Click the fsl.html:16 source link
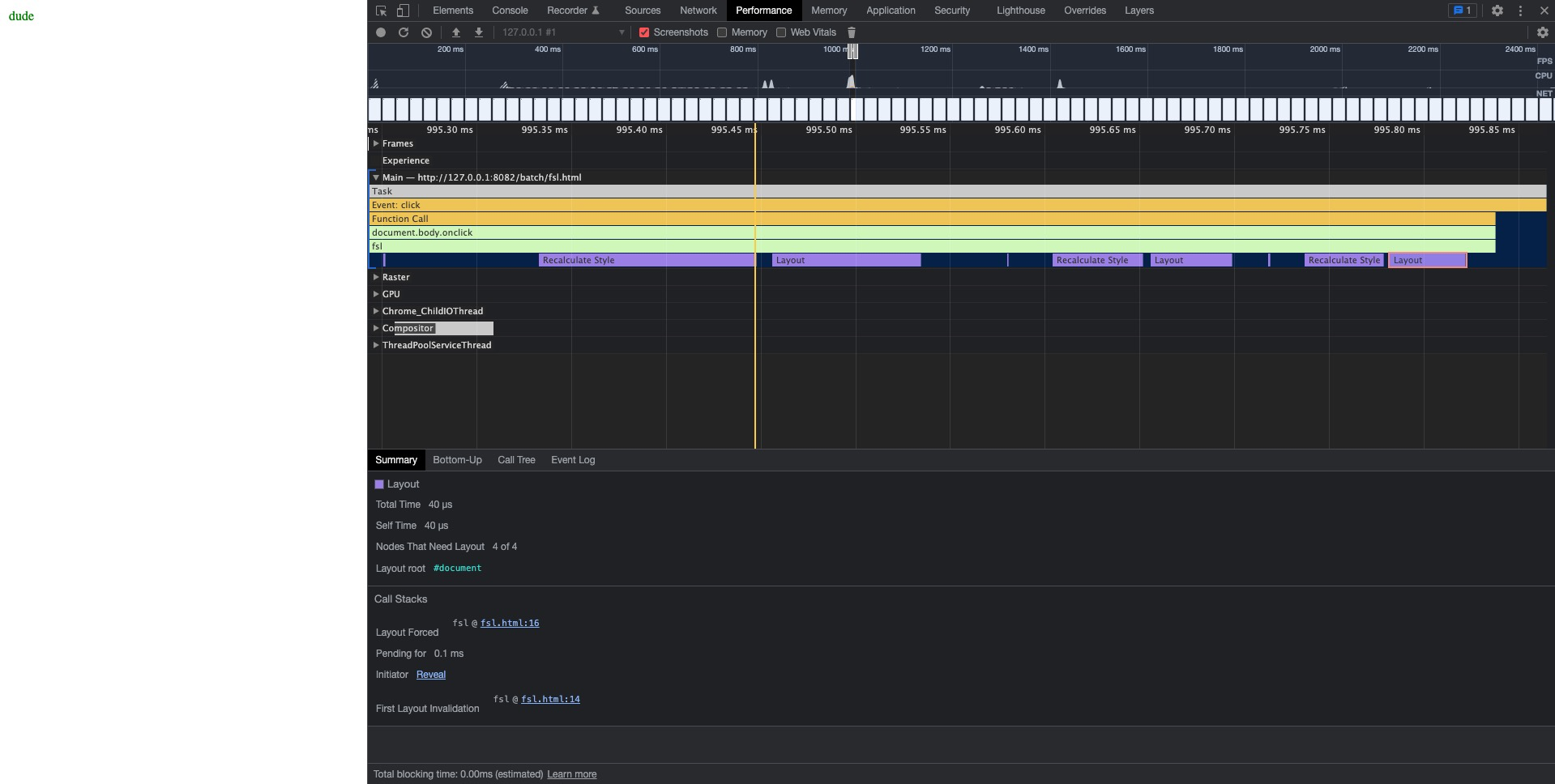The width and height of the screenshot is (1555, 784). [x=510, y=623]
